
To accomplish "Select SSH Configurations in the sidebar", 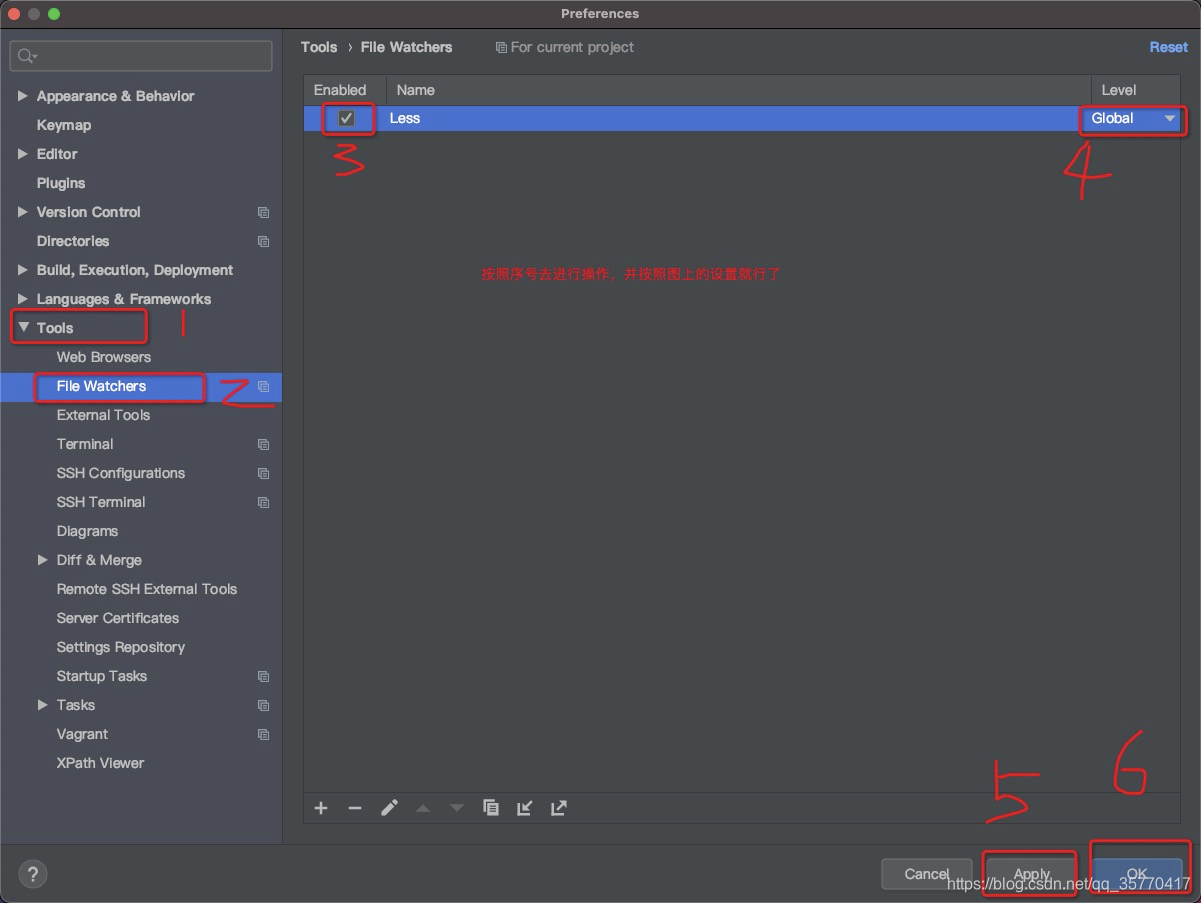I will pos(120,473).
